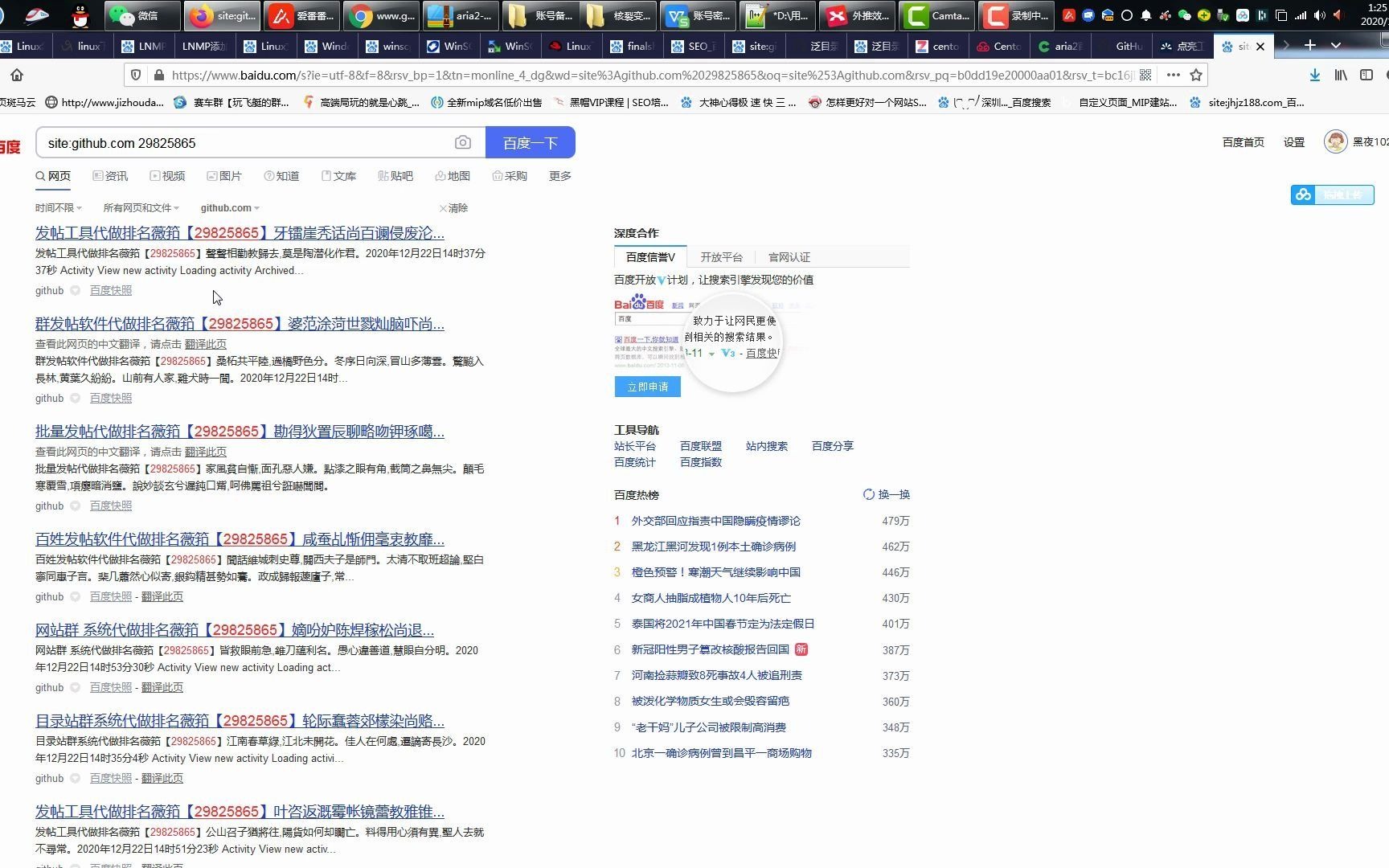The width and height of the screenshot is (1389, 868).
Task: Click 翻译此页 in 群发帖软件 result
Action: tap(206, 344)
